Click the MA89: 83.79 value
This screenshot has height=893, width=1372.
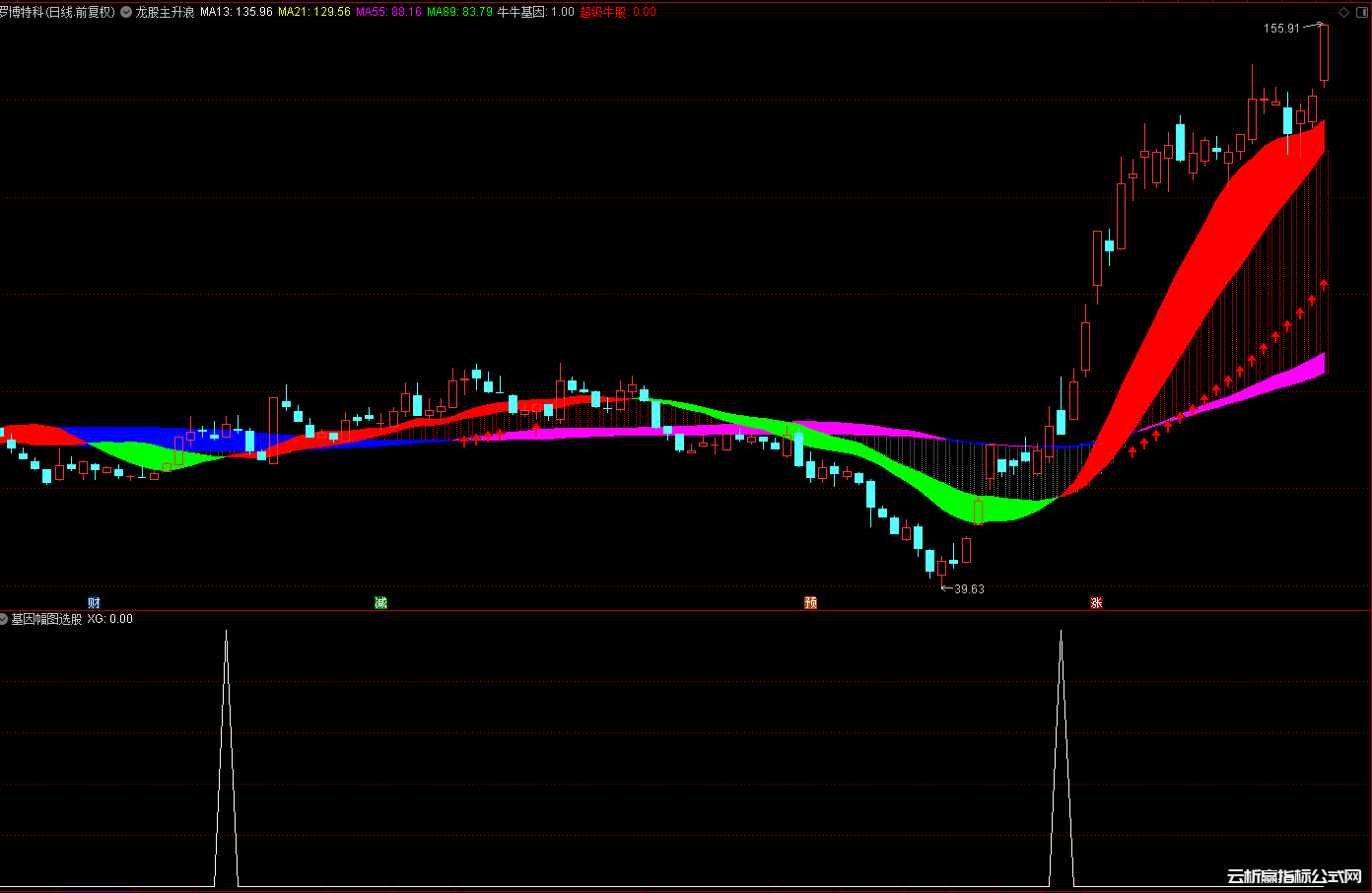(x=459, y=12)
